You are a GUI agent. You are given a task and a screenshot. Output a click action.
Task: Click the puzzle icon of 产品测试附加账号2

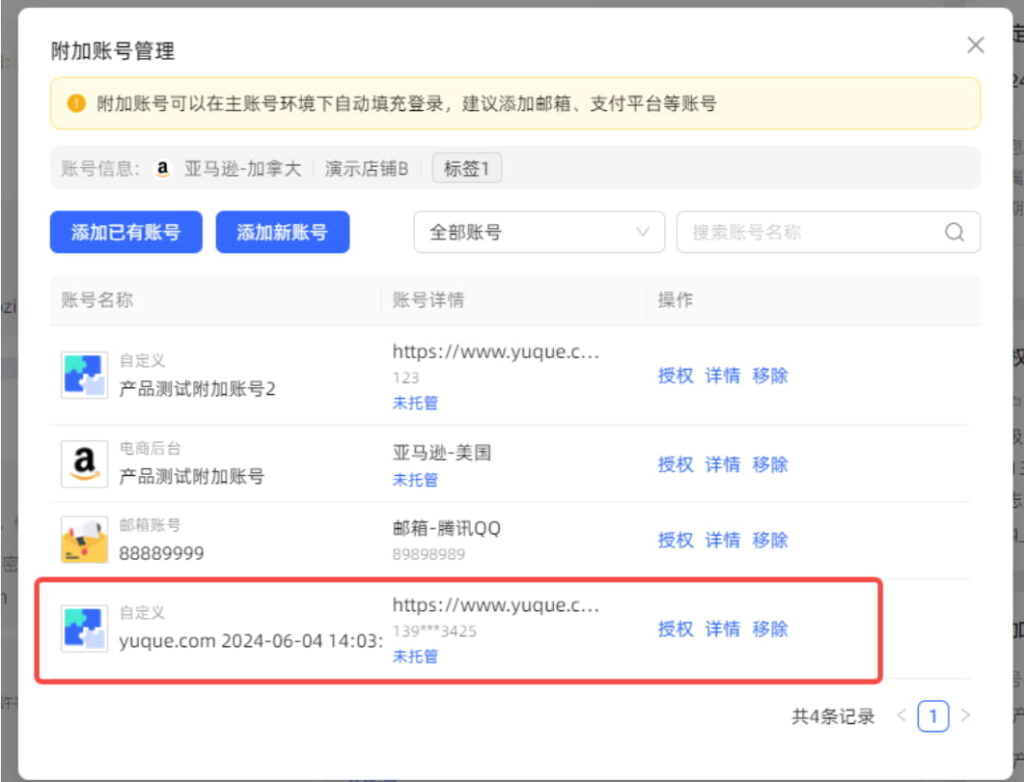[x=84, y=375]
